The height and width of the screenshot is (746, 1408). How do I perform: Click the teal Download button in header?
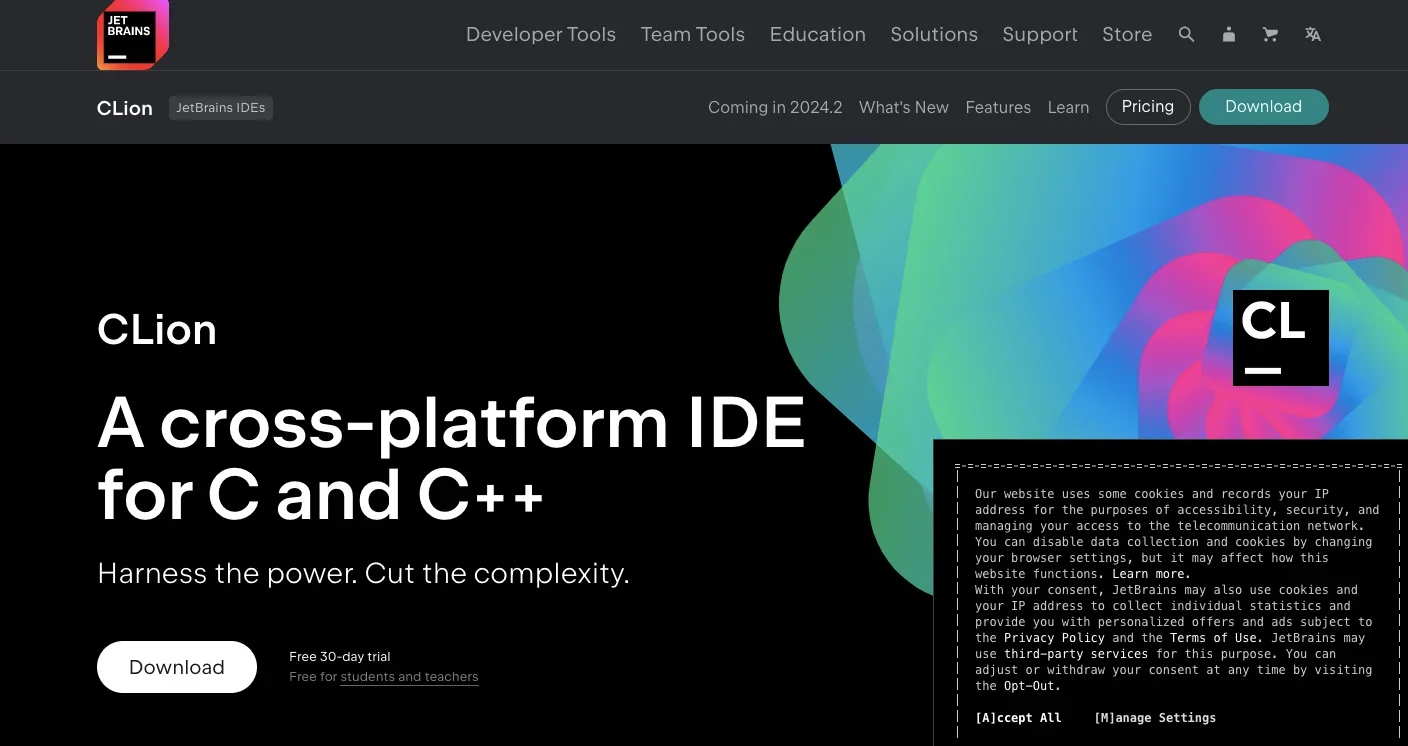[x=1262, y=107]
